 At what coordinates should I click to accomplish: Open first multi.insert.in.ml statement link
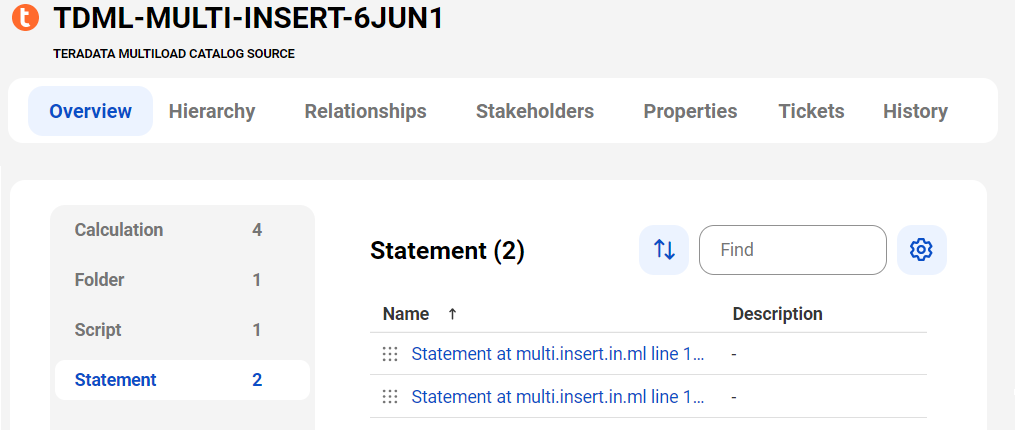pos(558,354)
